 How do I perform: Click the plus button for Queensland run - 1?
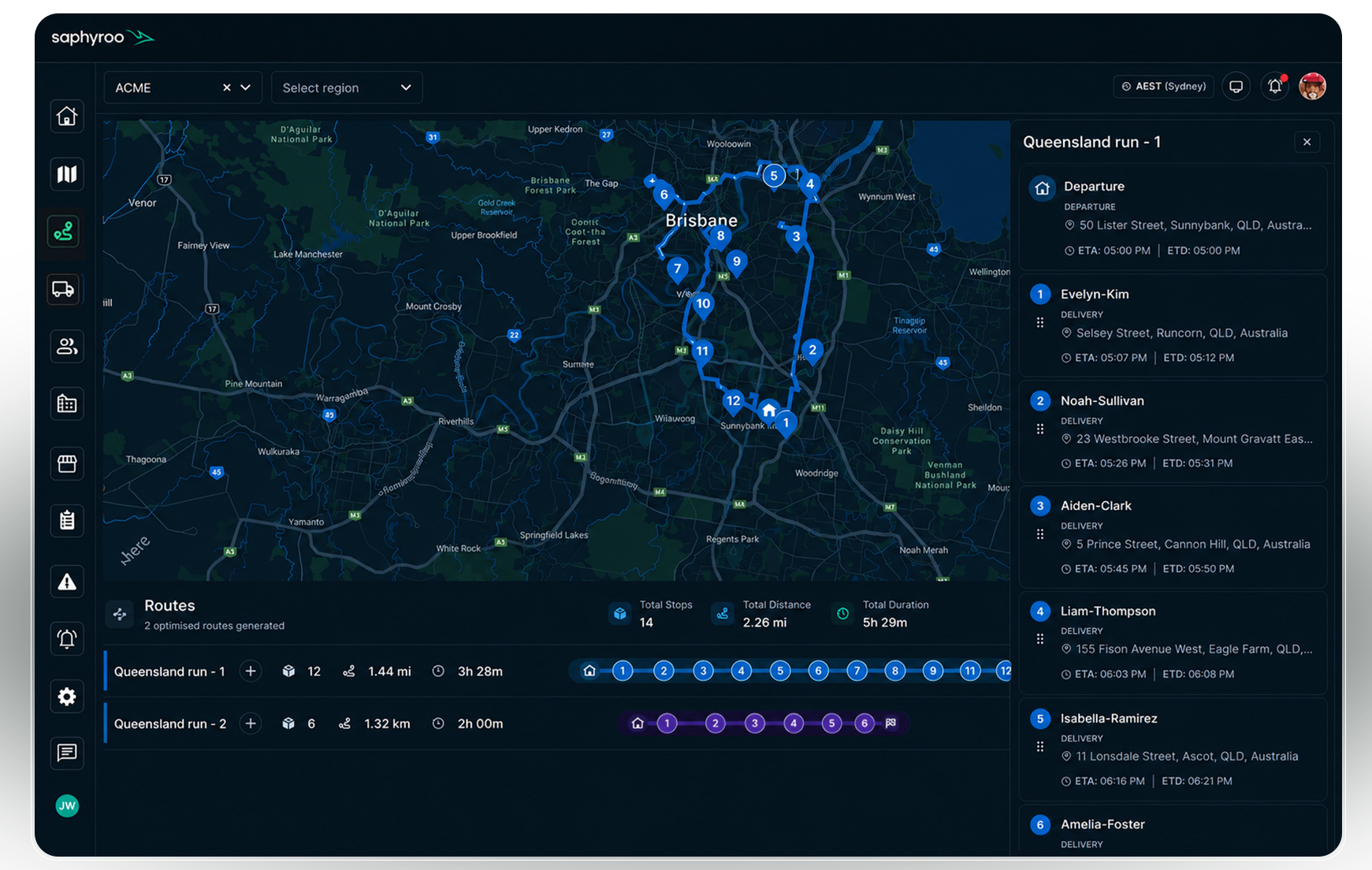pos(251,671)
